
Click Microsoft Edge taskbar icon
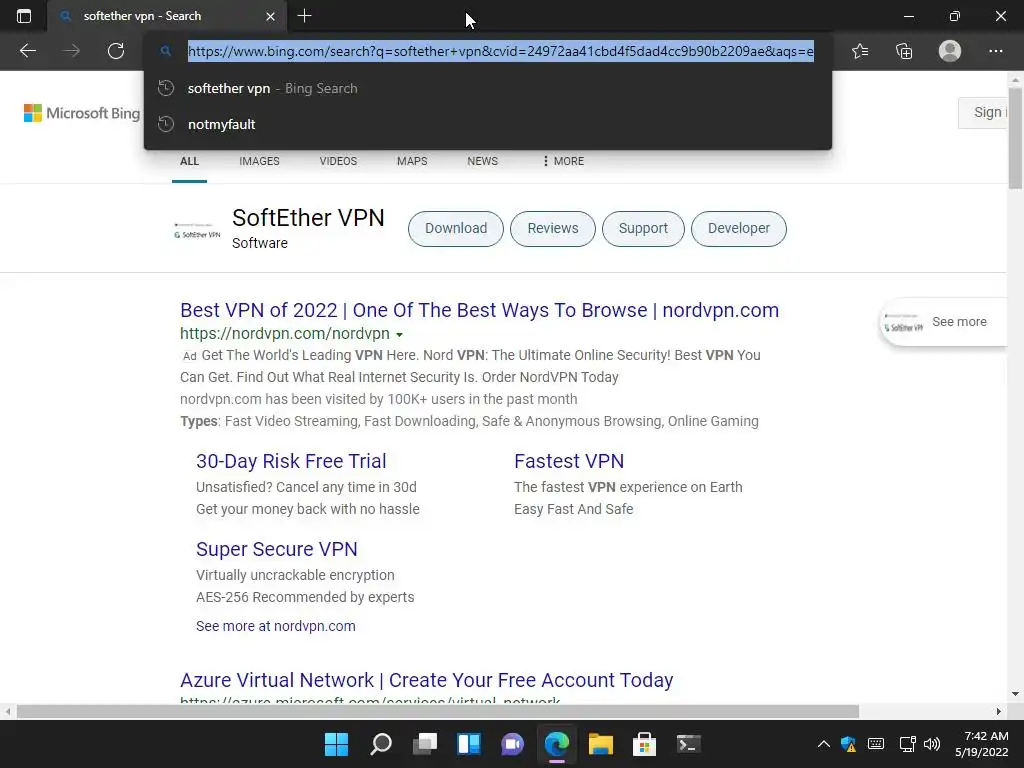[556, 744]
